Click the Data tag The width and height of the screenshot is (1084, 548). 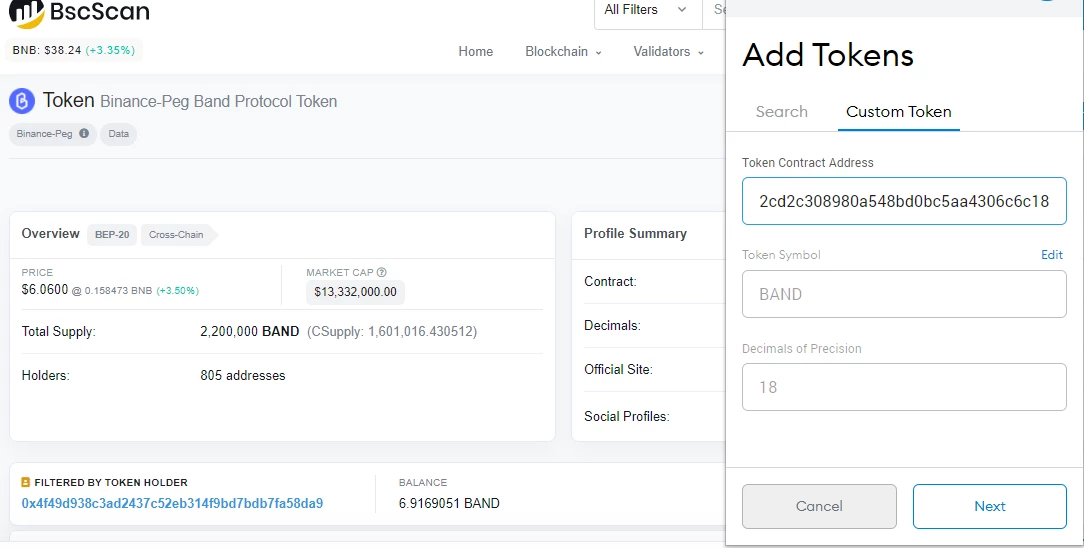pos(118,133)
